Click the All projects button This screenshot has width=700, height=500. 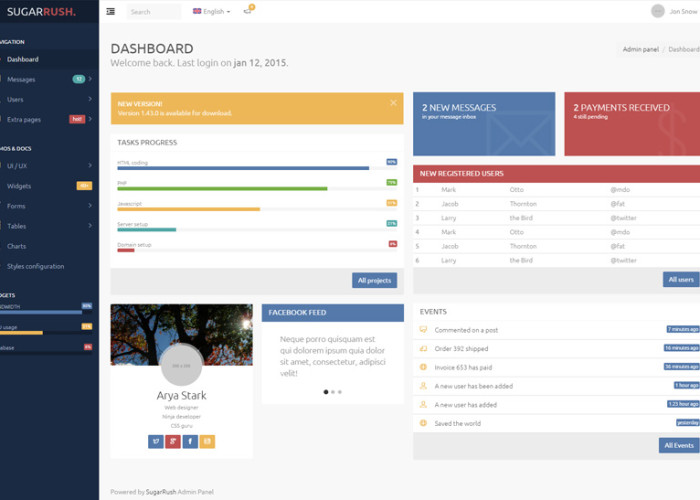tap(374, 280)
